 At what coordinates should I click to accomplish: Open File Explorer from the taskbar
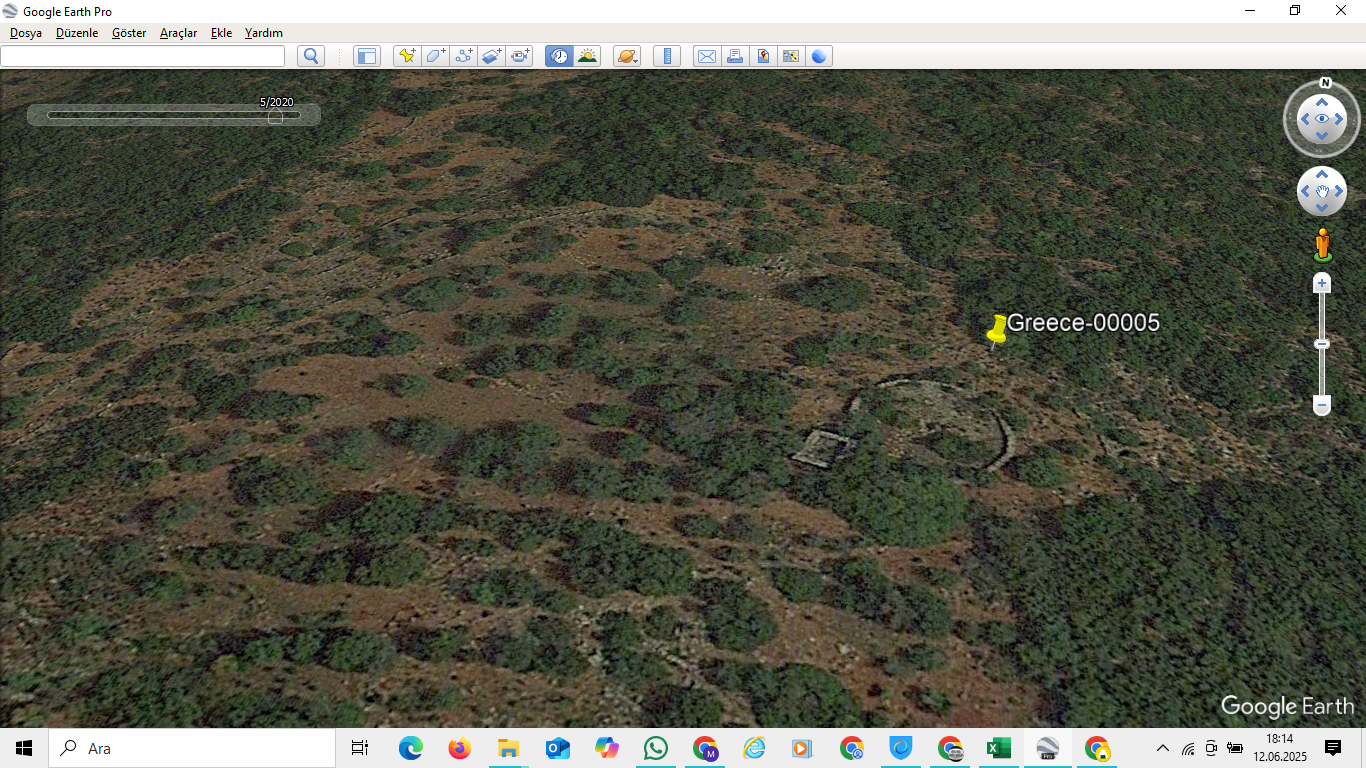(x=509, y=748)
